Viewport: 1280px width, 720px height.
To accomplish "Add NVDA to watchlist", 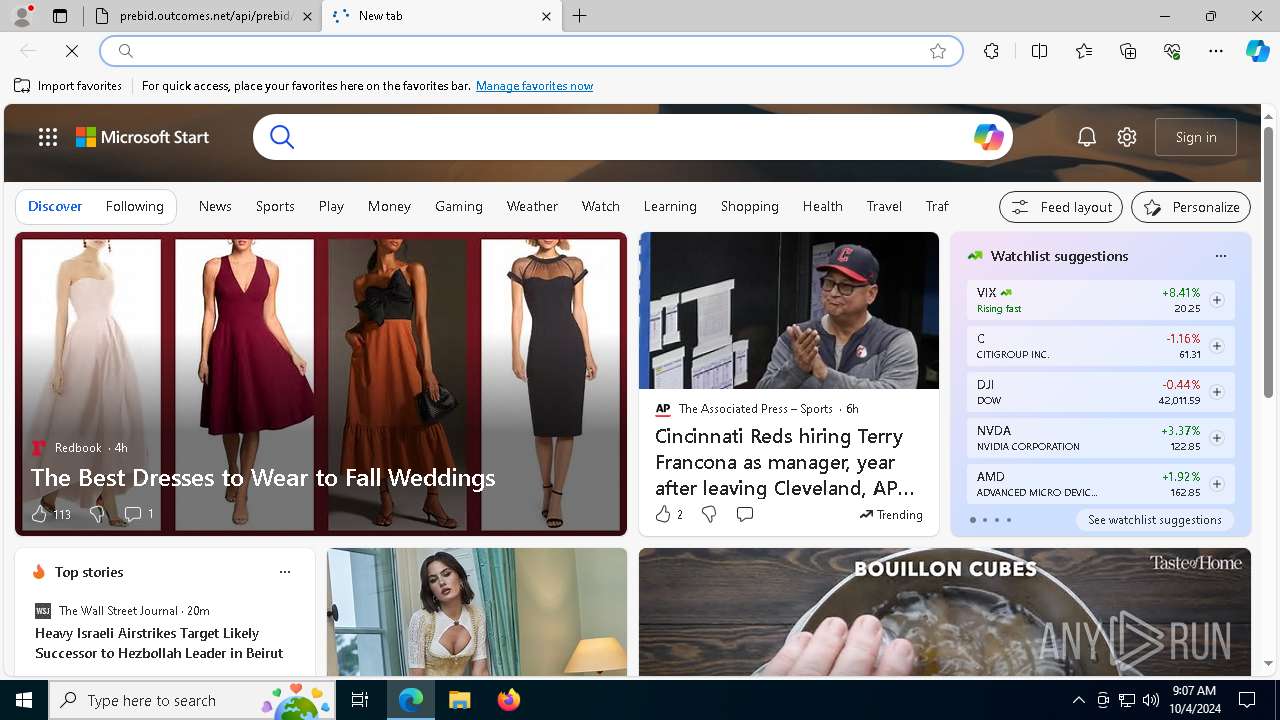I will [1216, 438].
